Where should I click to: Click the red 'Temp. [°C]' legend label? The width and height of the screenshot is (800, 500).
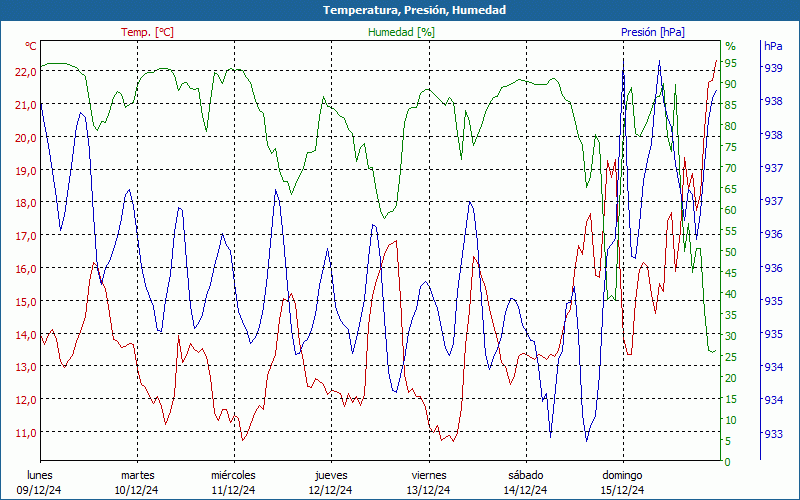coord(147,32)
